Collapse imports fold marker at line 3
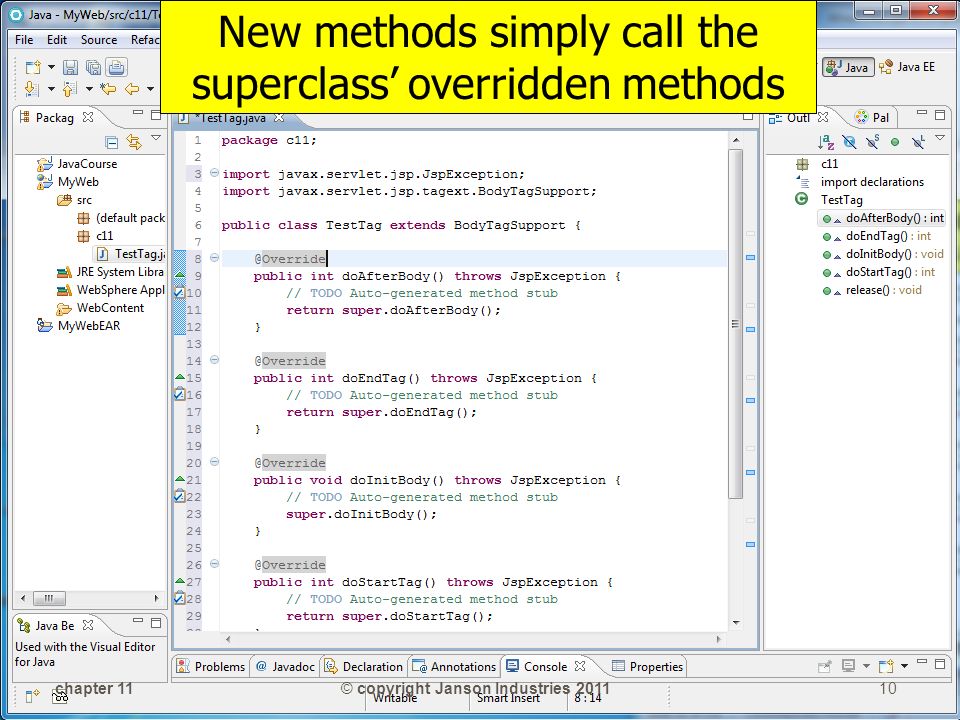Image resolution: width=960 pixels, height=720 pixels. (214, 173)
